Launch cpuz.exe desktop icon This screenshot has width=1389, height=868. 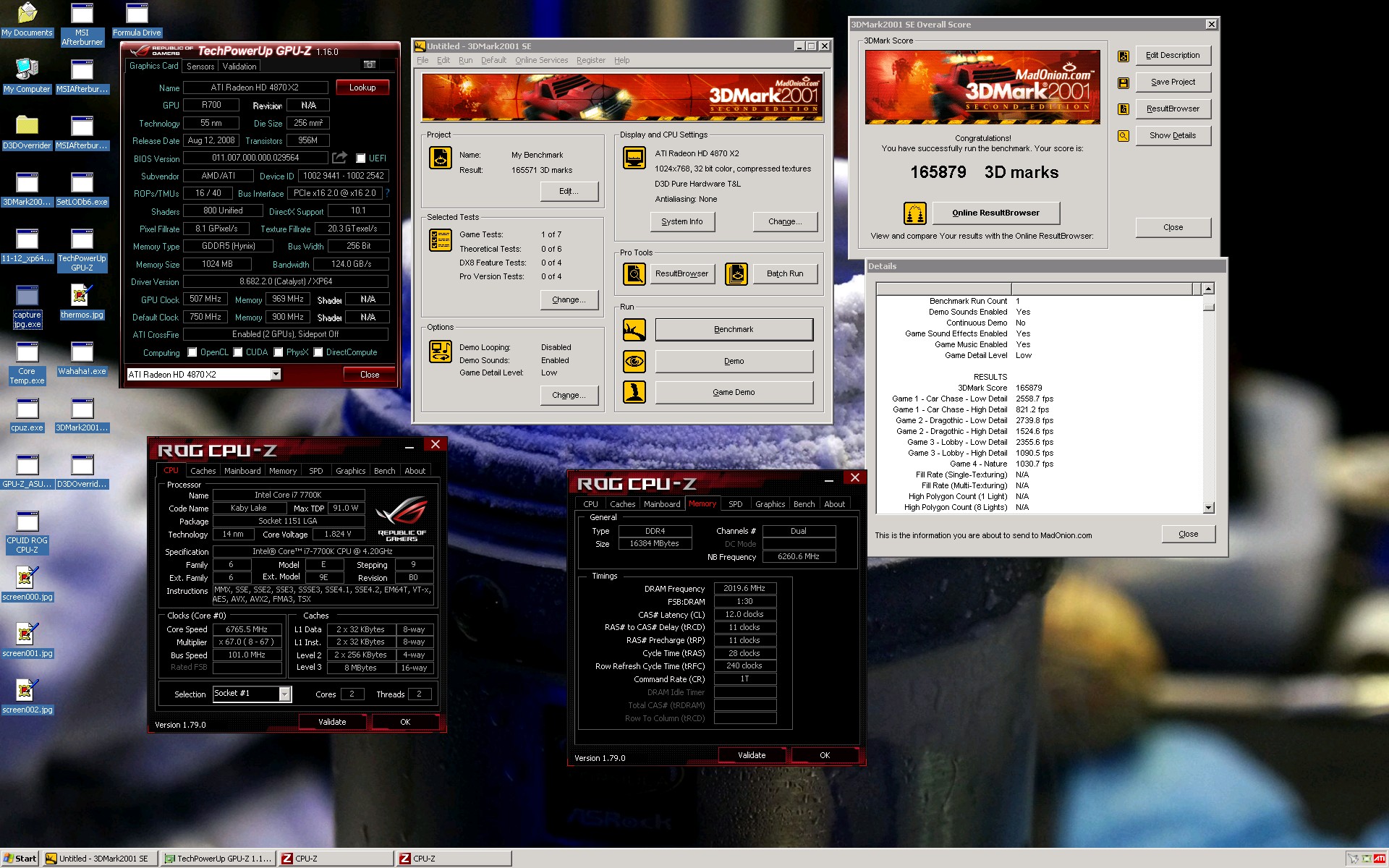point(27,414)
